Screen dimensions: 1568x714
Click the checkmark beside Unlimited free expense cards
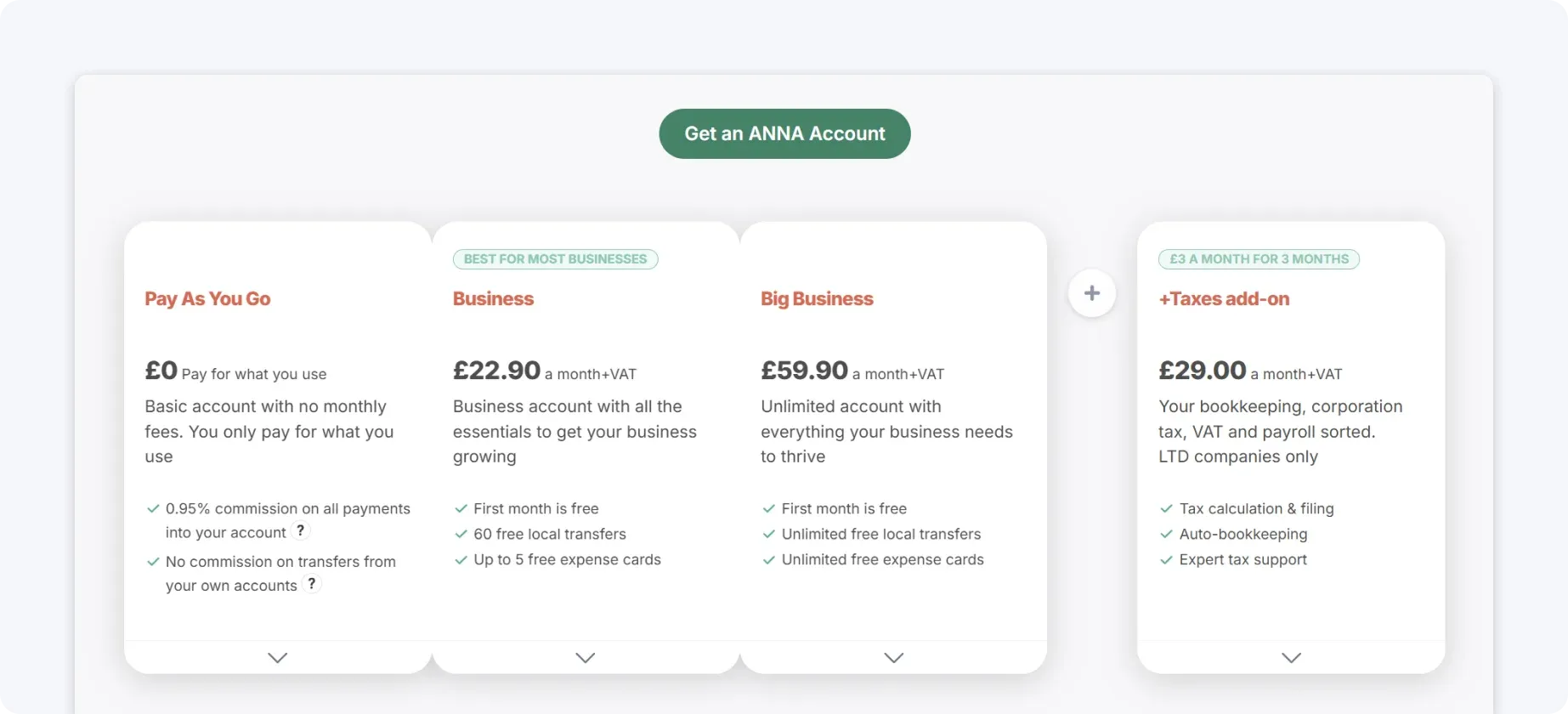click(x=767, y=559)
